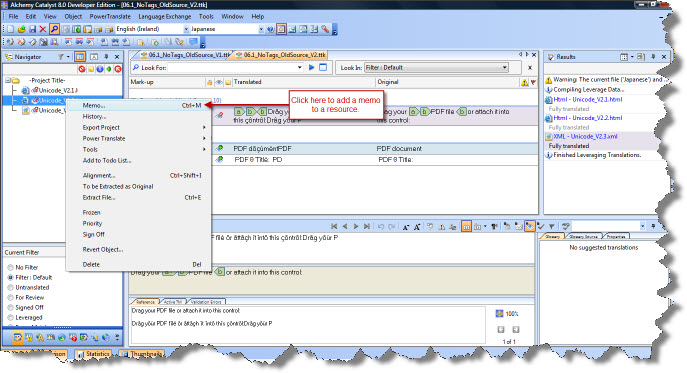The image size is (687, 373).
Task: Toggle the highlighted Navigator view mode button
Action: [x=80, y=57]
